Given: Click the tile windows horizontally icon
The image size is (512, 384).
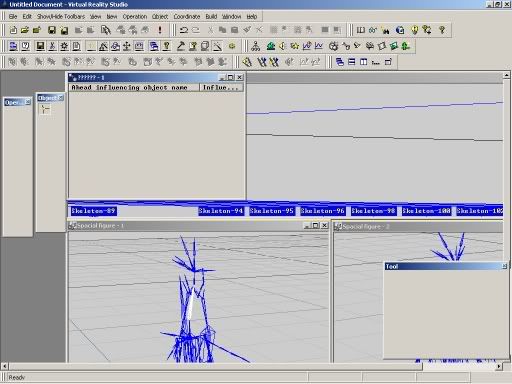Looking at the screenshot, I should coord(352,62).
